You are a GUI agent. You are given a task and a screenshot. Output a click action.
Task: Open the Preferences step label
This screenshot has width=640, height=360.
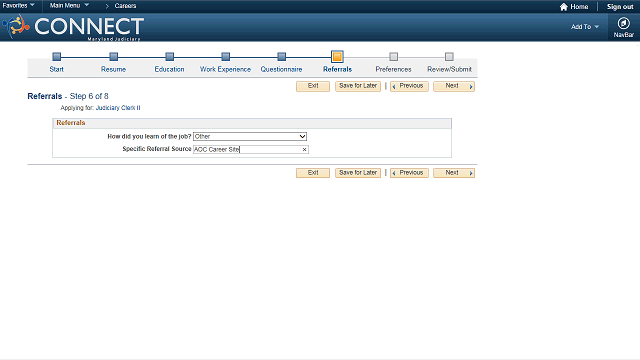[393, 69]
